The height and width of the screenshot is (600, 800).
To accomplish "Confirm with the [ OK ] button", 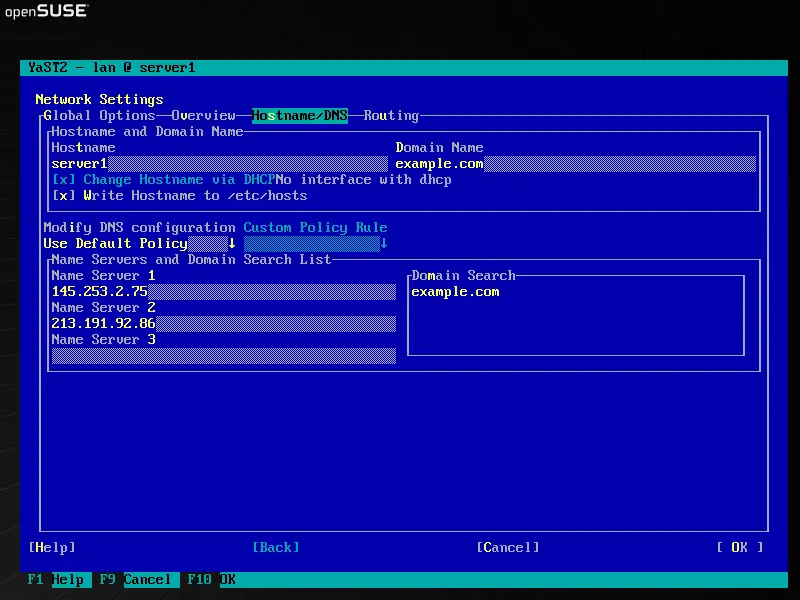I will [740, 547].
